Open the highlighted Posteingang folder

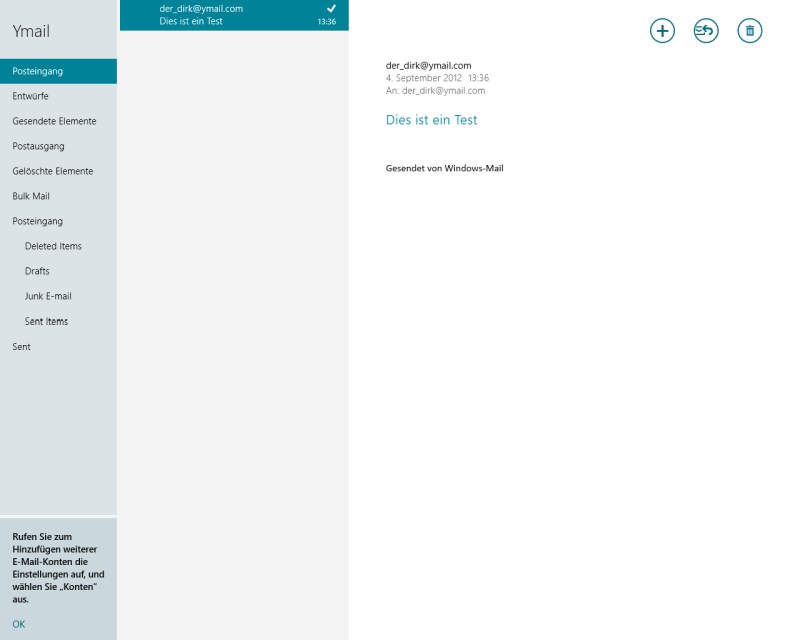(58, 71)
